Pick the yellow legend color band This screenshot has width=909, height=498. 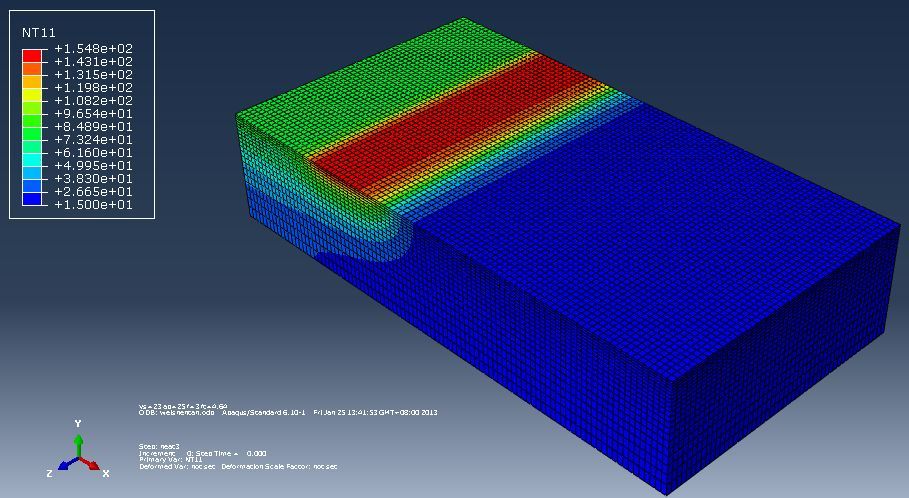[33, 94]
